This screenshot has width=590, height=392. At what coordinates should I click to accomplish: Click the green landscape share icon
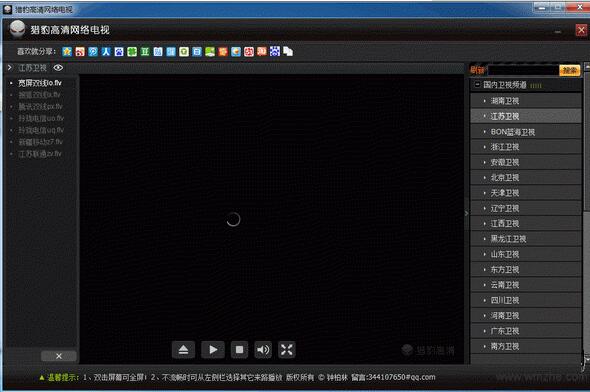point(210,52)
